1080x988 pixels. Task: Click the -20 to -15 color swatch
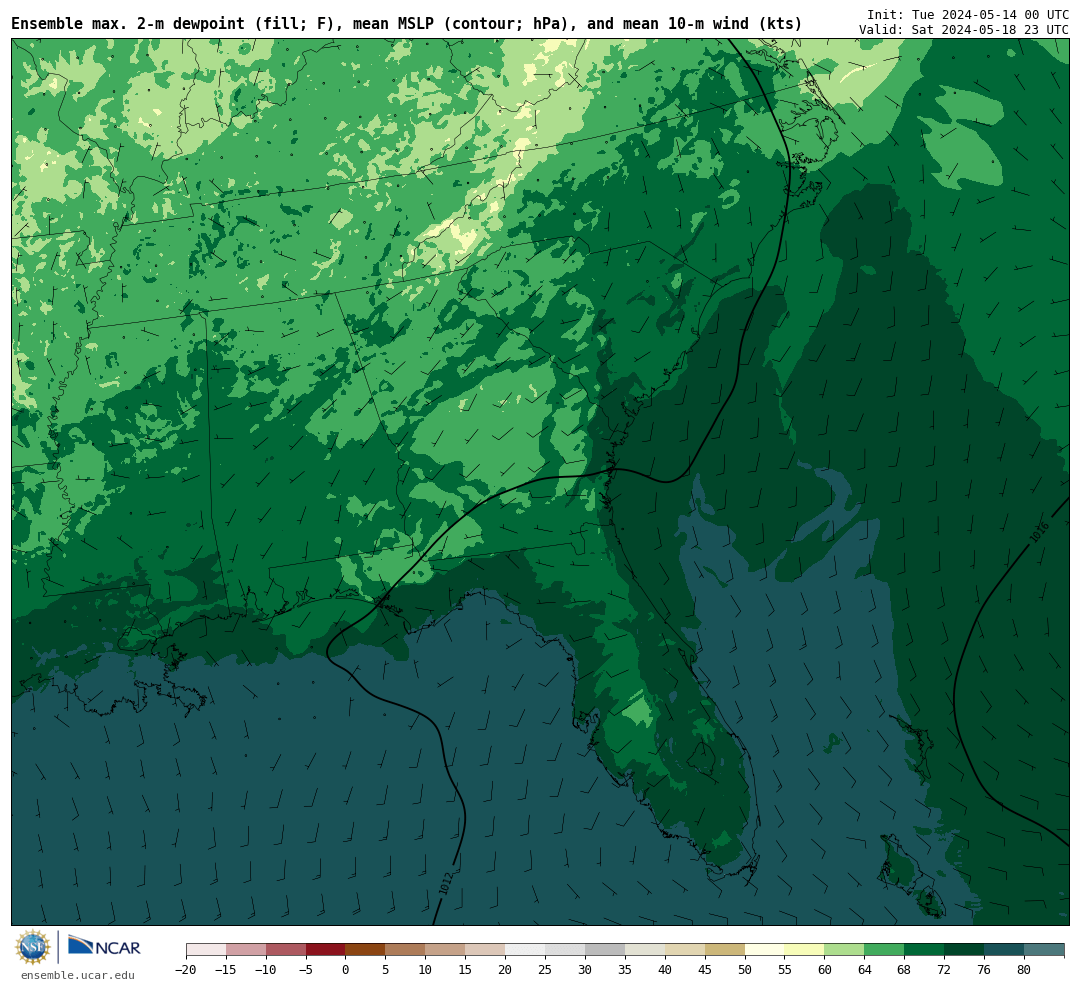tap(206, 950)
